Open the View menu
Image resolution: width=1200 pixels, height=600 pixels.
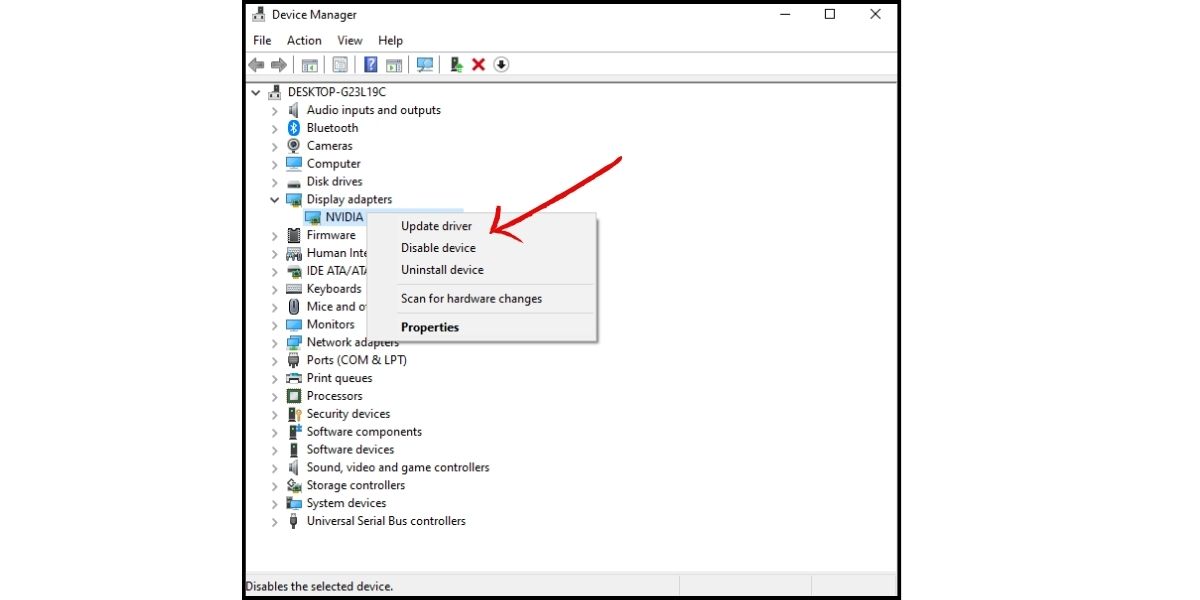click(x=349, y=40)
